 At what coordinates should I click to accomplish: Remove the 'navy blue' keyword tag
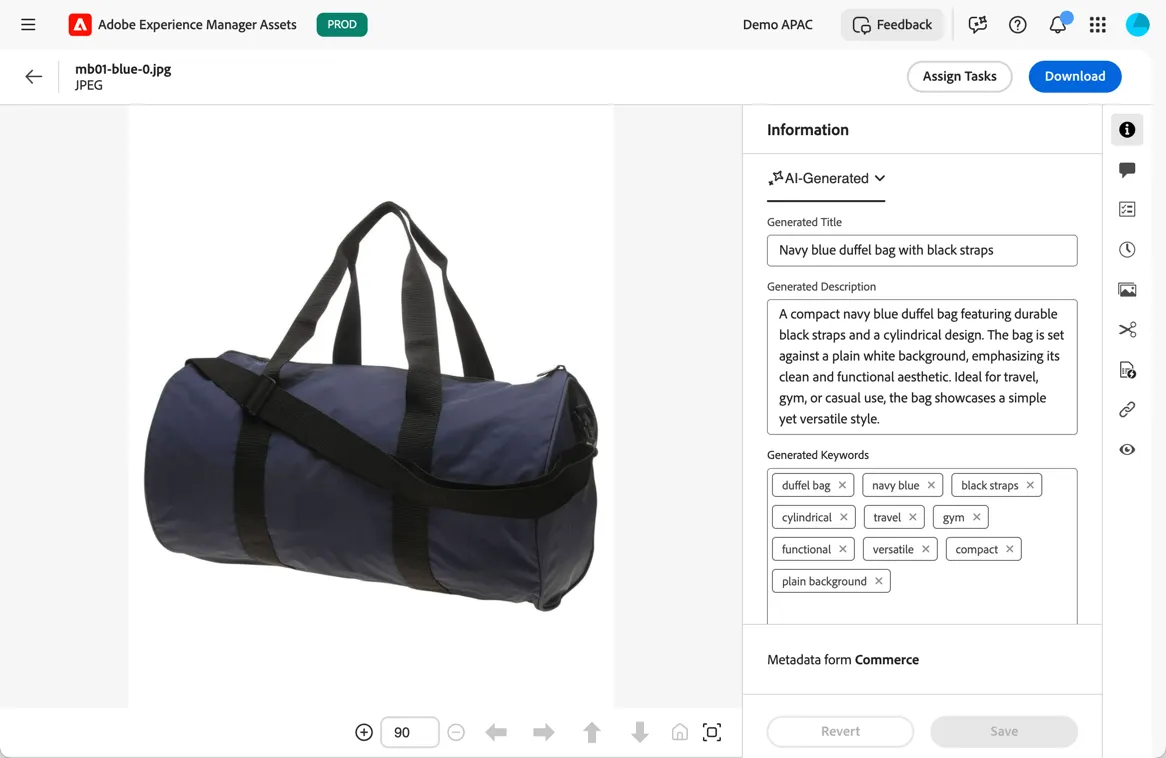931,485
